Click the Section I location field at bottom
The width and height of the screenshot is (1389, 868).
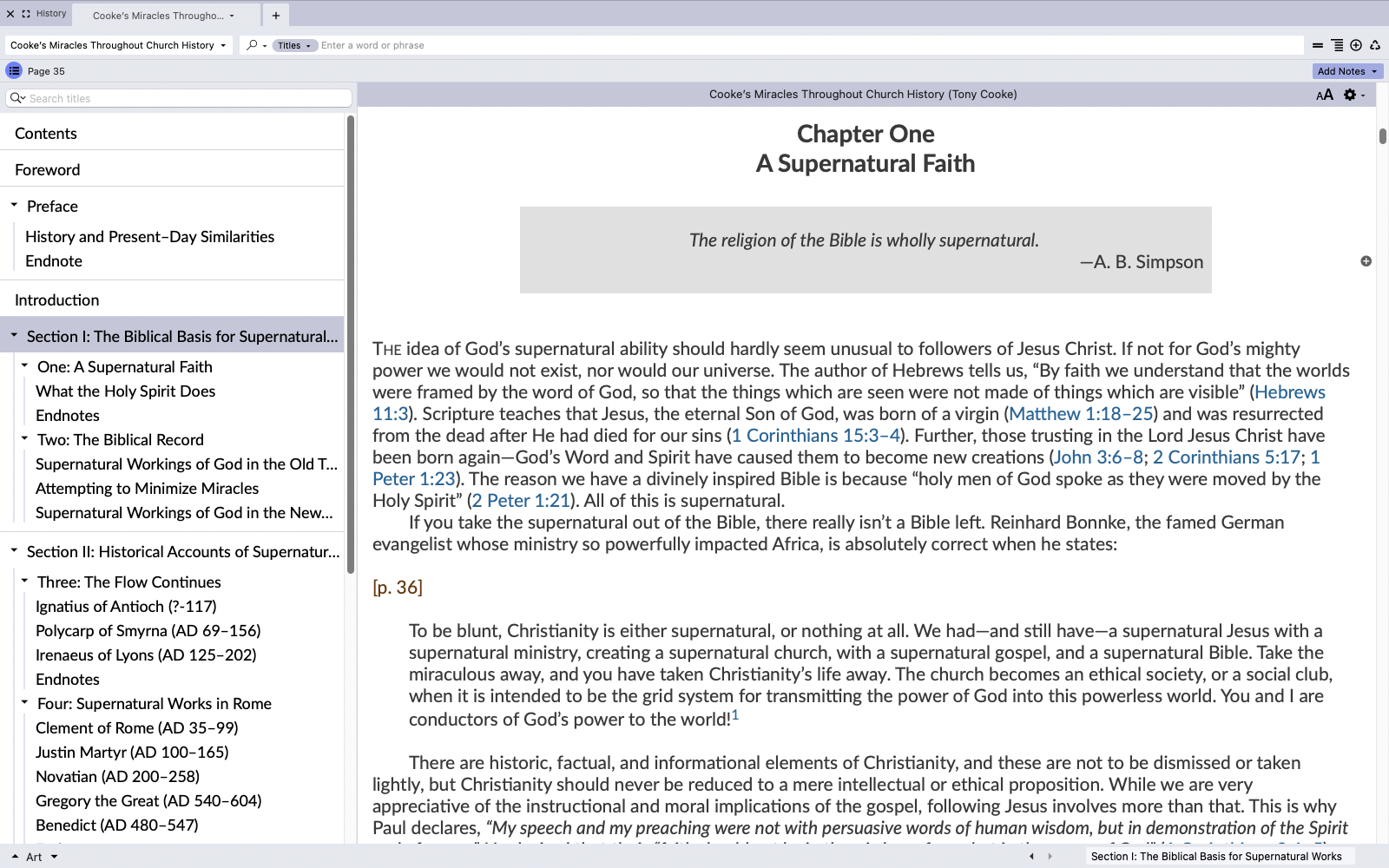click(x=1220, y=856)
